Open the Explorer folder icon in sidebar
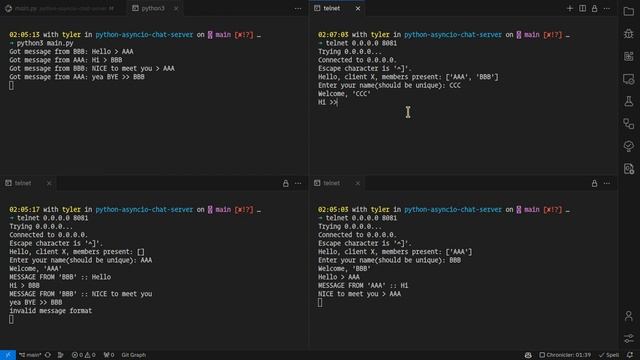 pos(629,11)
